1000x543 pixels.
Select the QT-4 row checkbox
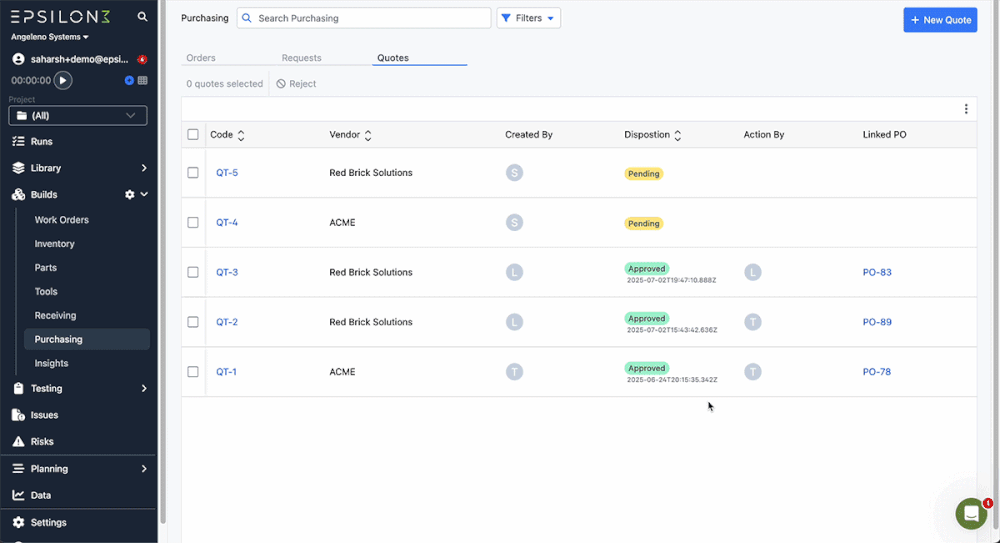(193, 223)
